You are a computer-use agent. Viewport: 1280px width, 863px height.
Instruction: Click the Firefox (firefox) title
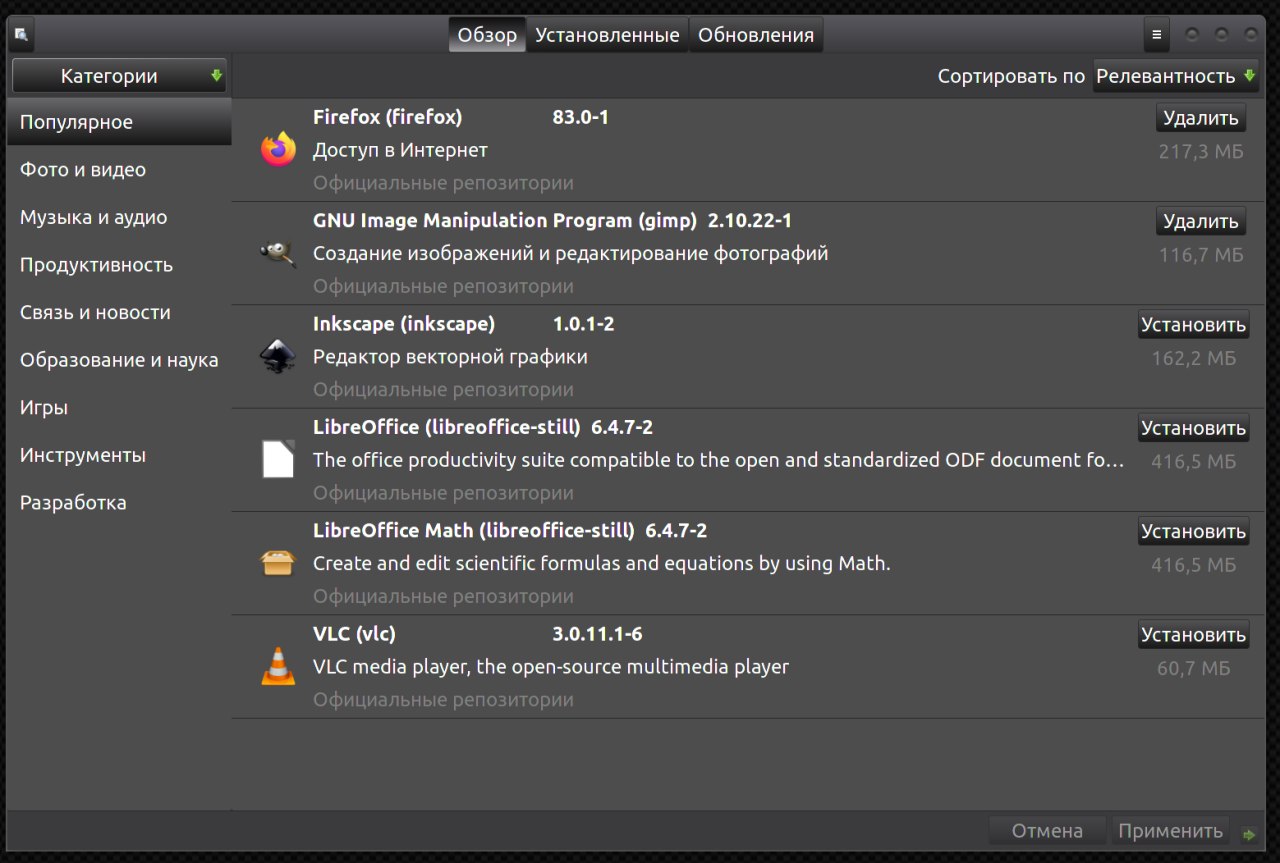click(x=388, y=117)
